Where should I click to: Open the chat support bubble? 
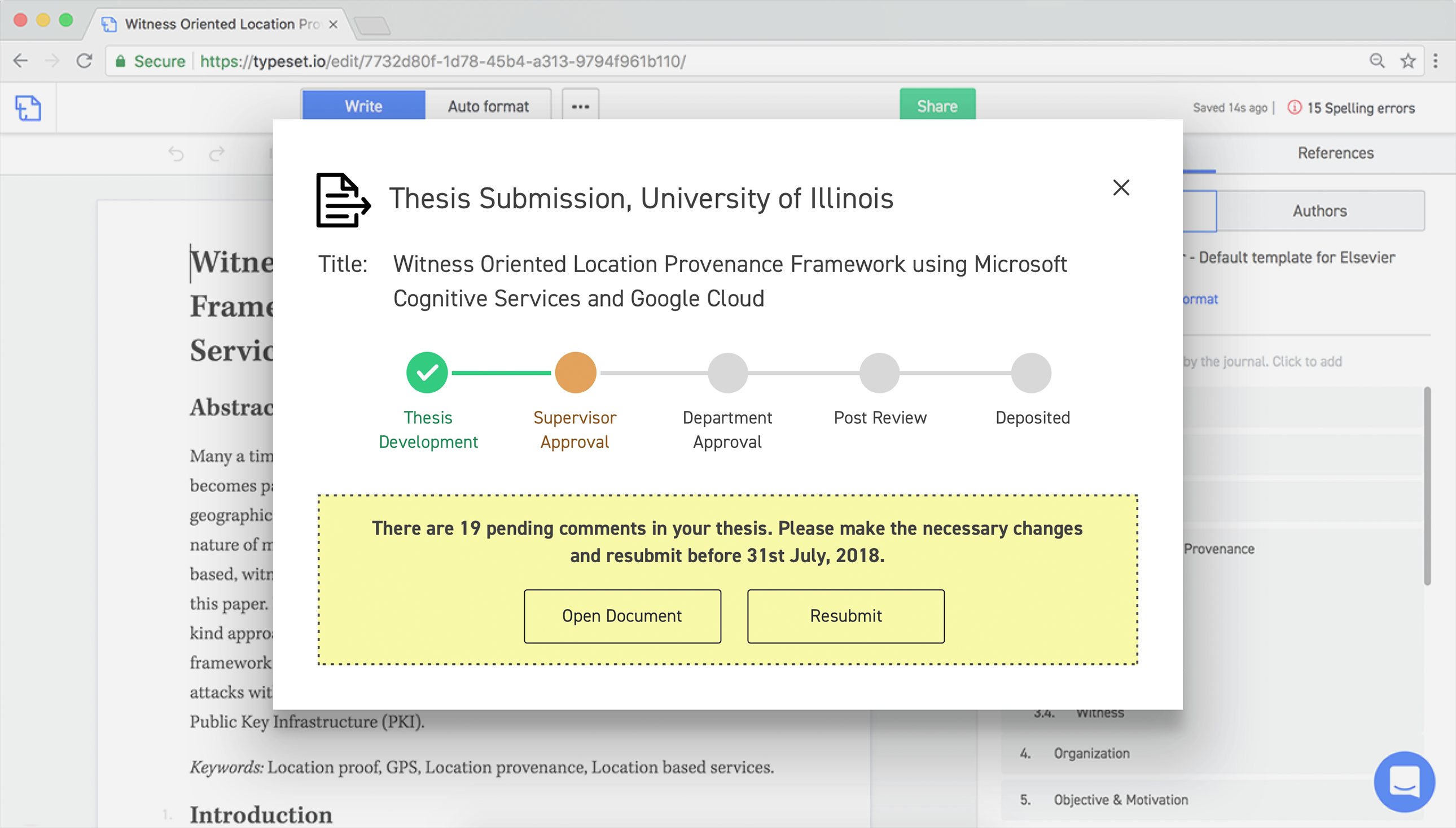pos(1404,781)
